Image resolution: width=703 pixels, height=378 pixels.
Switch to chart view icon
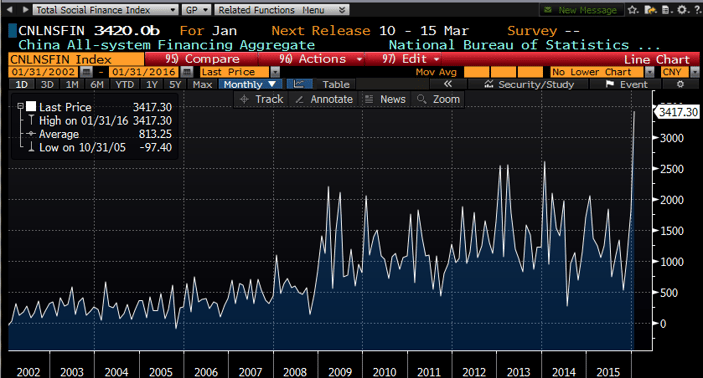tap(299, 84)
